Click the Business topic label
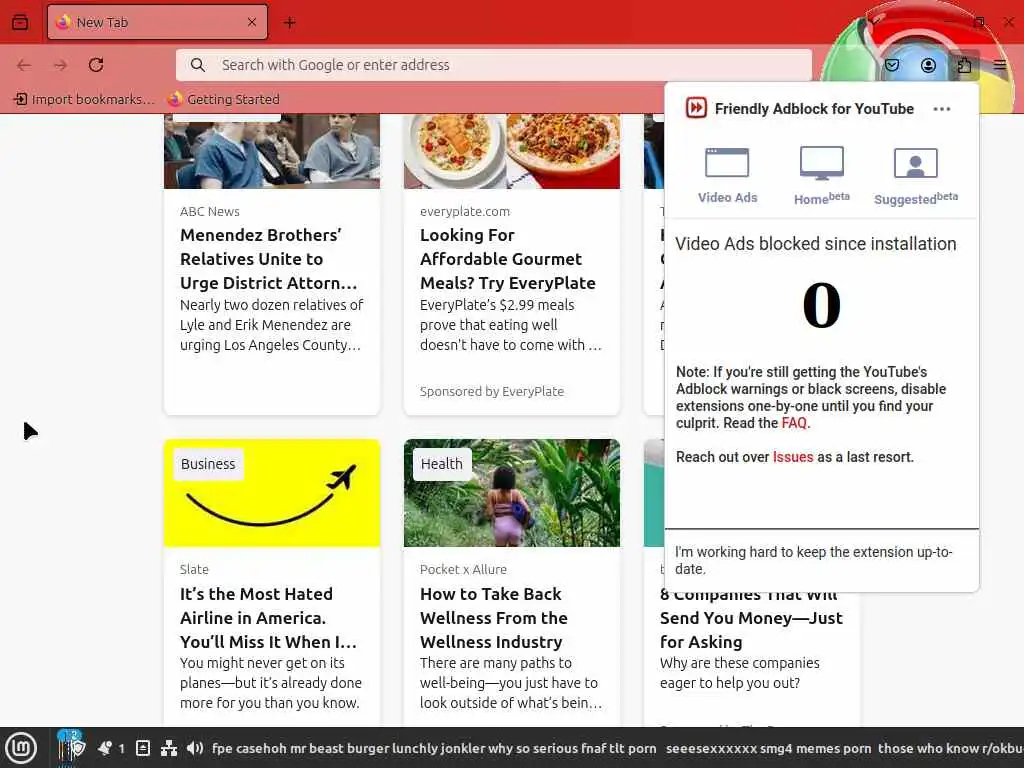This screenshot has height=768, width=1024. pyautogui.click(x=208, y=464)
